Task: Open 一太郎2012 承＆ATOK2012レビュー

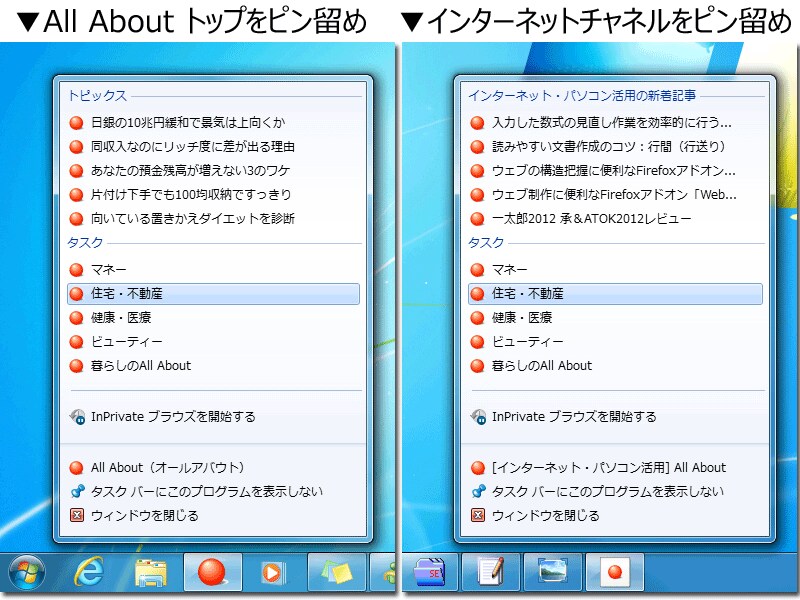Action: pyautogui.click(x=615, y=218)
